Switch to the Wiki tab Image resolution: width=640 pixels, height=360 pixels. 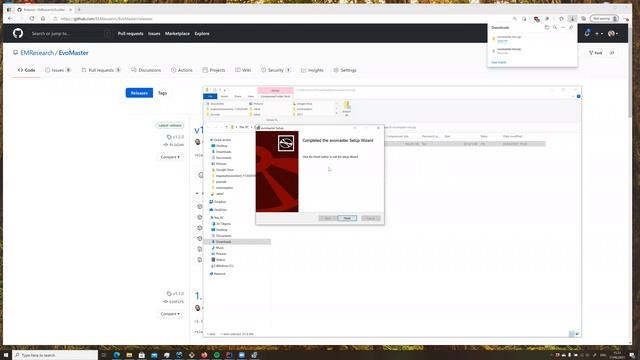click(243, 70)
